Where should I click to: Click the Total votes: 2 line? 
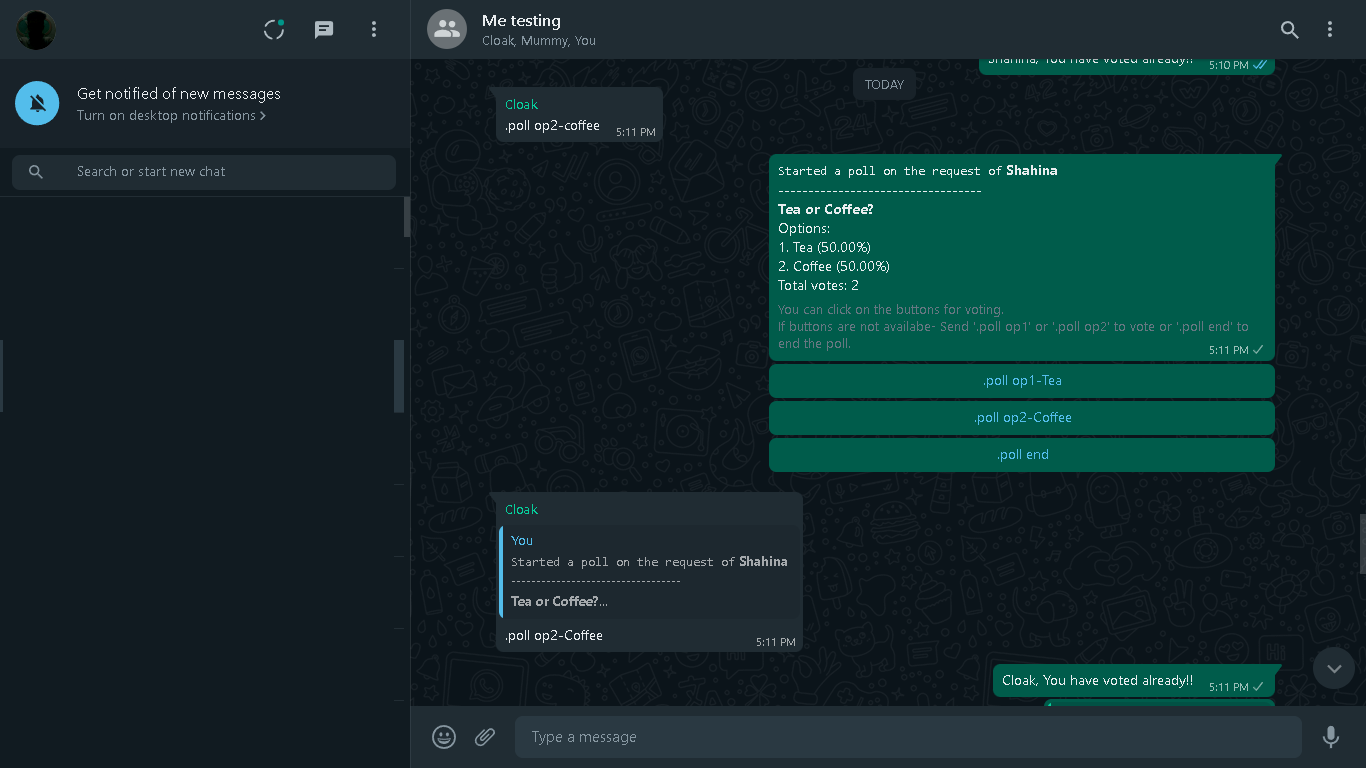click(x=818, y=286)
